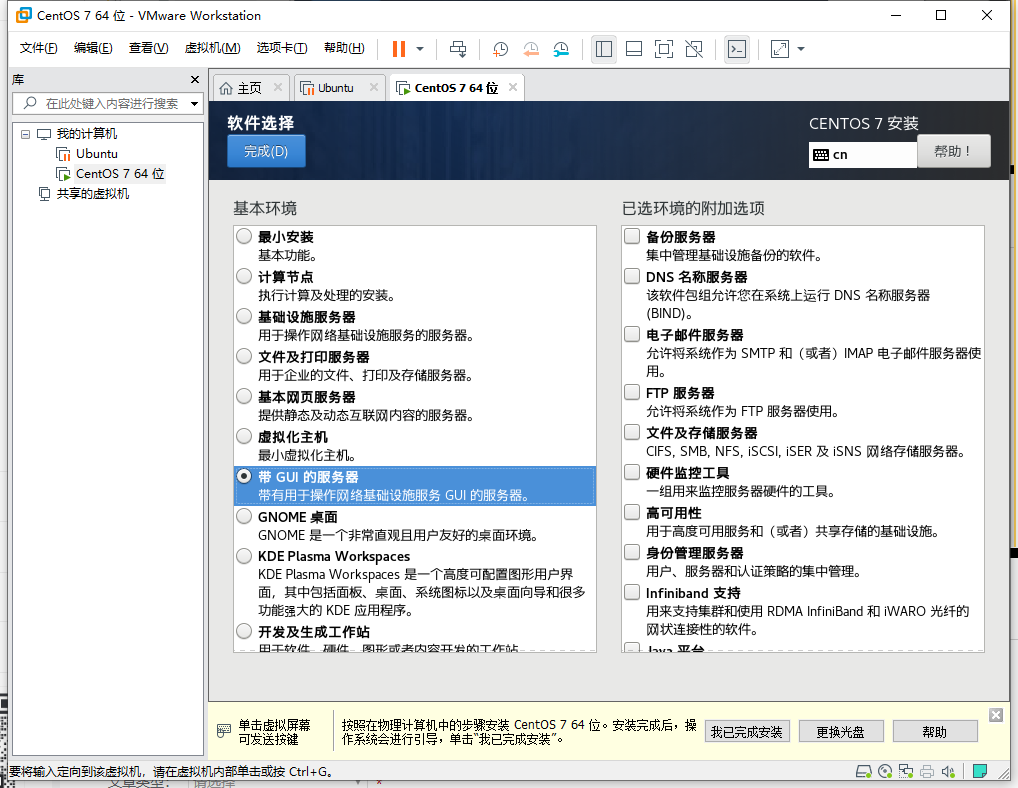Open the library search filter dropdown arrow
The width and height of the screenshot is (1018, 788).
point(194,104)
